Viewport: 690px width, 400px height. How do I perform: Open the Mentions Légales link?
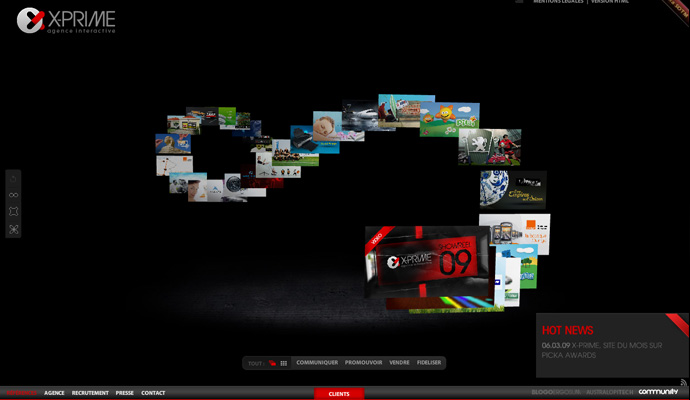coord(558,2)
